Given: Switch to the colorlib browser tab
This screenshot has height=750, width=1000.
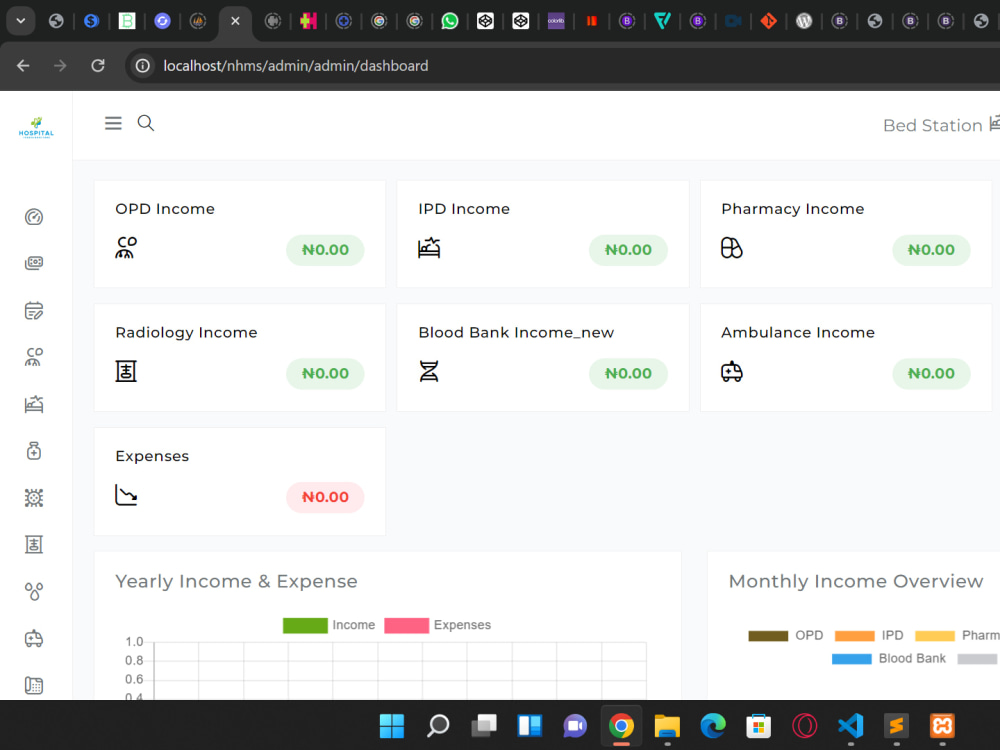Looking at the screenshot, I should click(x=556, y=21).
